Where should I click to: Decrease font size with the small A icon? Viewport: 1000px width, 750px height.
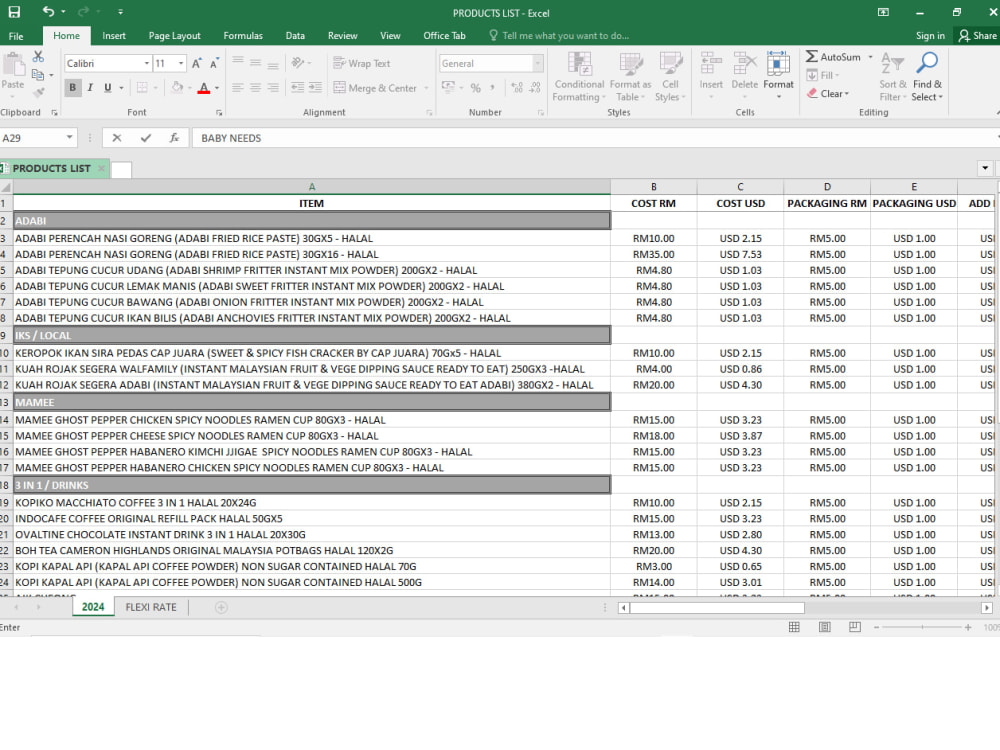(x=214, y=63)
